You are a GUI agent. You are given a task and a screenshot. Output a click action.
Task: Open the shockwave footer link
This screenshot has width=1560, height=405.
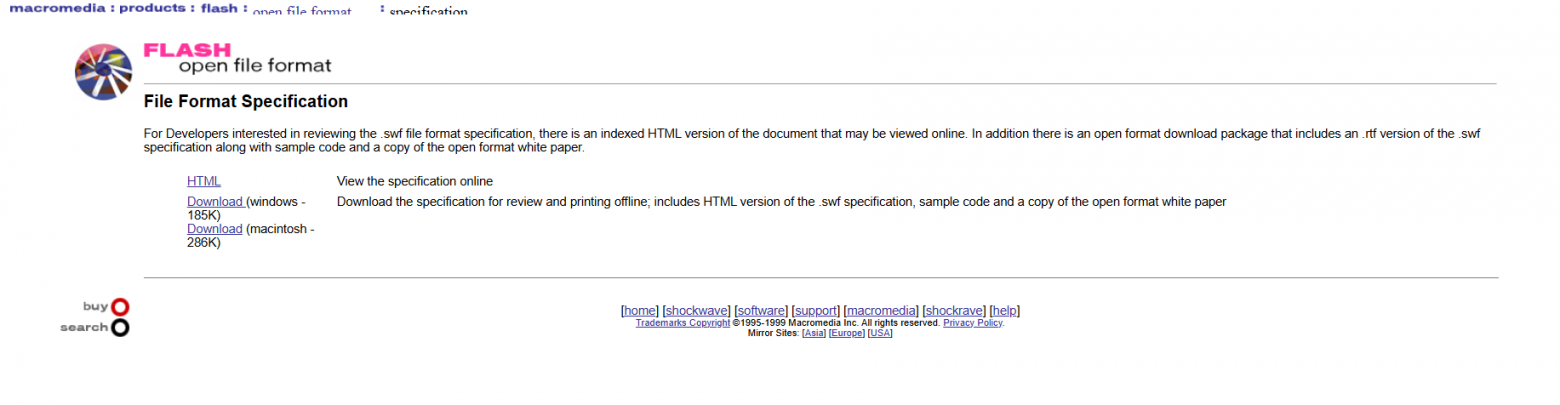coord(697,310)
